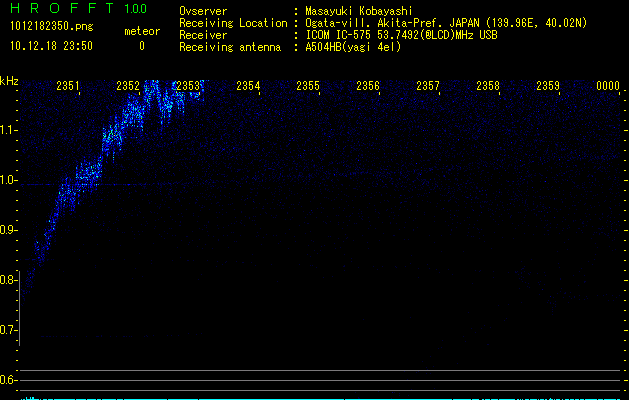Click the A504HB(yagi 4el) antenna value
The width and height of the screenshot is (629, 400).
353,47
